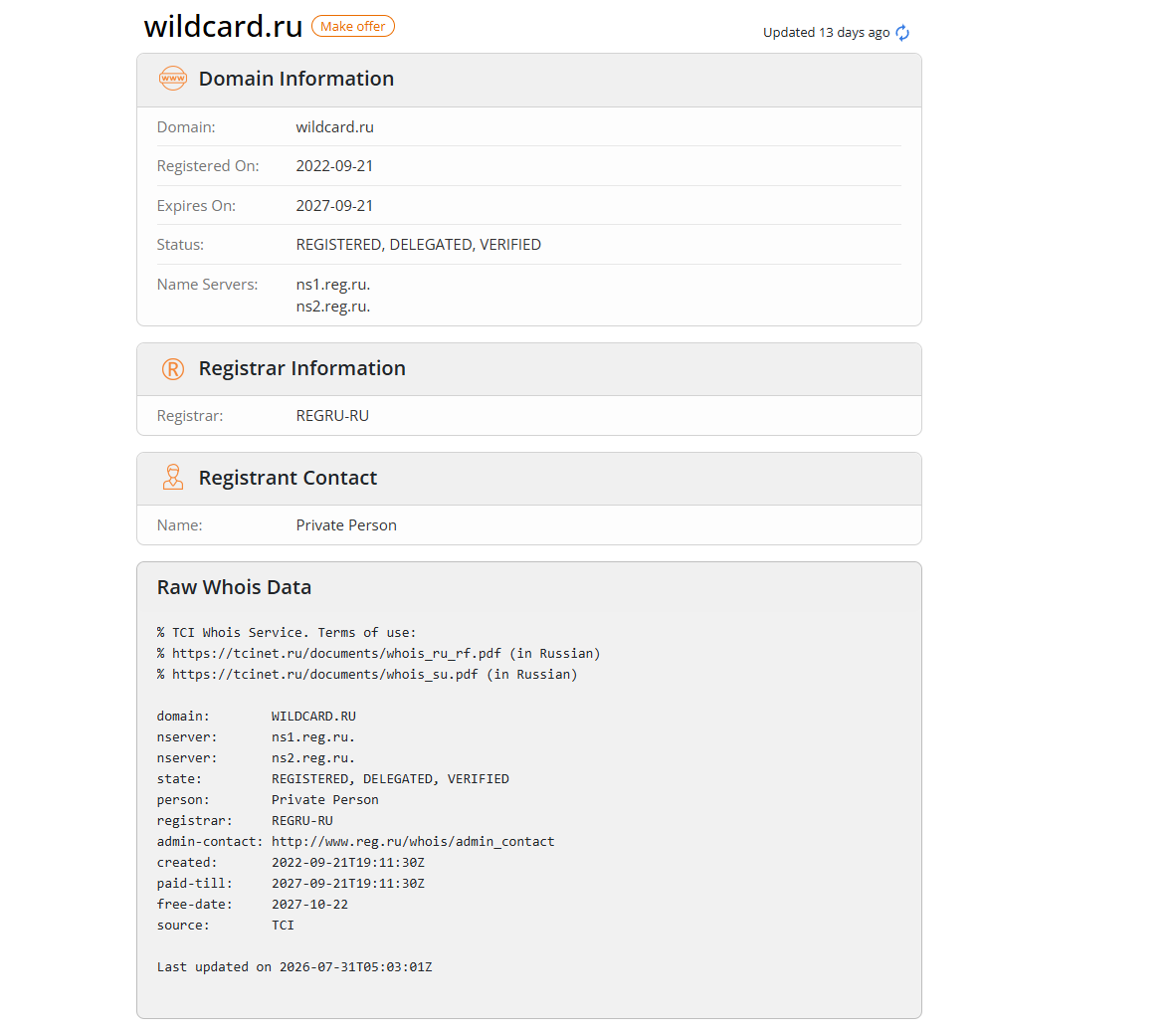
Task: Click the Expires On date 2027-09-21
Action: coord(334,206)
